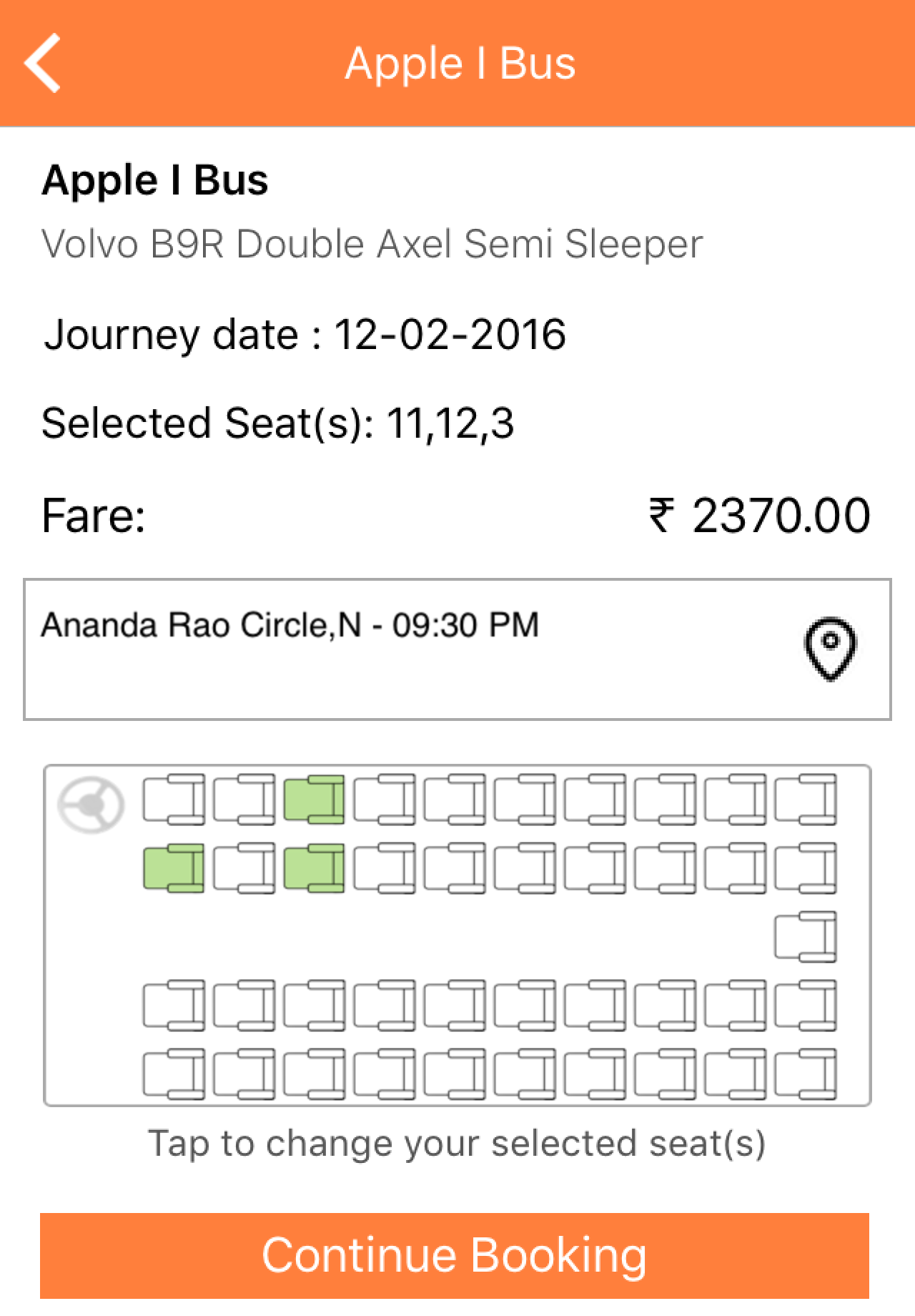Select last seat in top row
The height and width of the screenshot is (1316, 915).
tap(806, 798)
